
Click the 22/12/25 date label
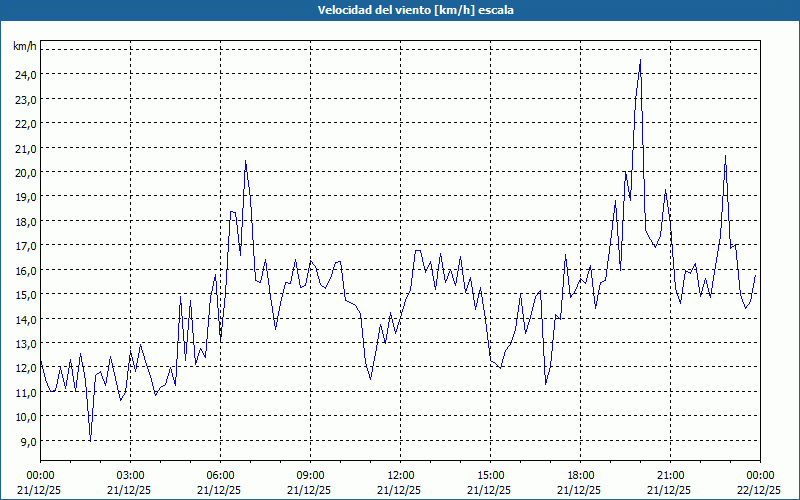pyautogui.click(x=760, y=490)
